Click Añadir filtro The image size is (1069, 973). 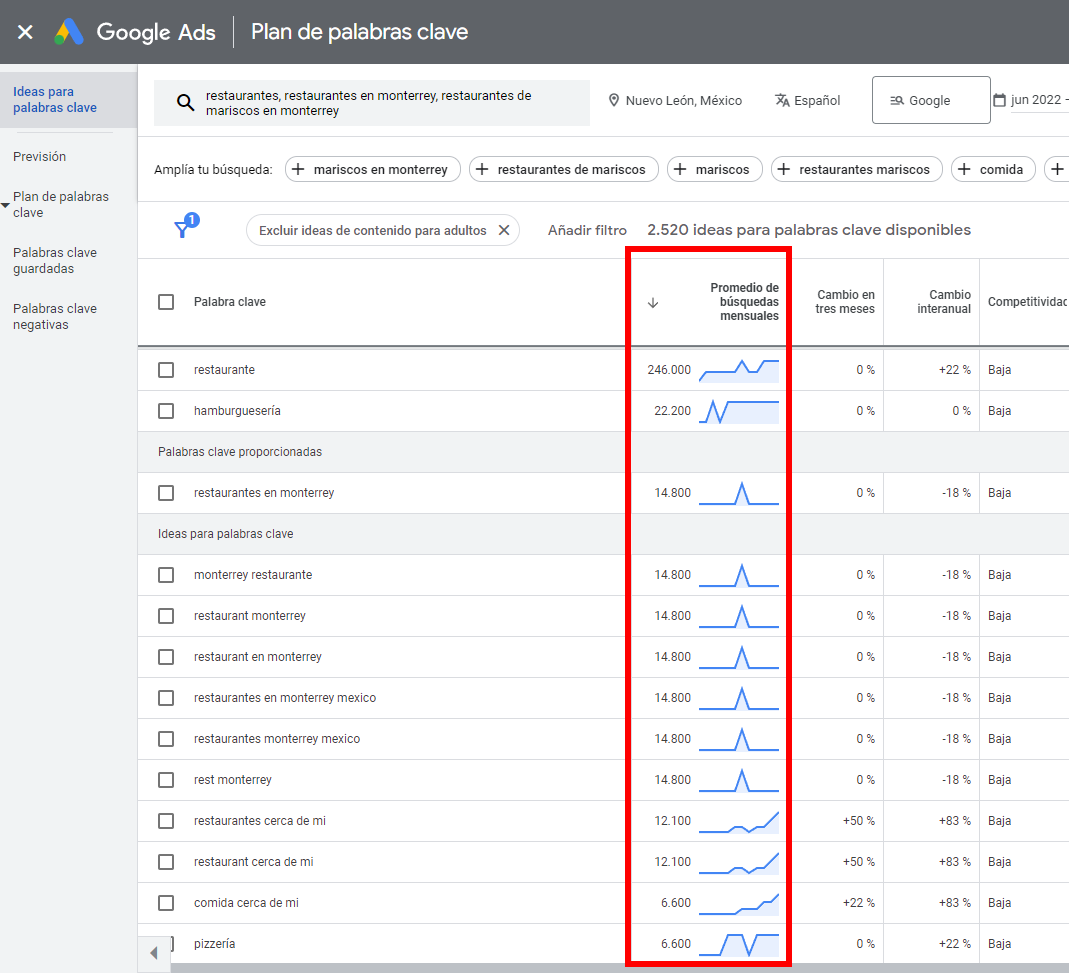pos(587,230)
